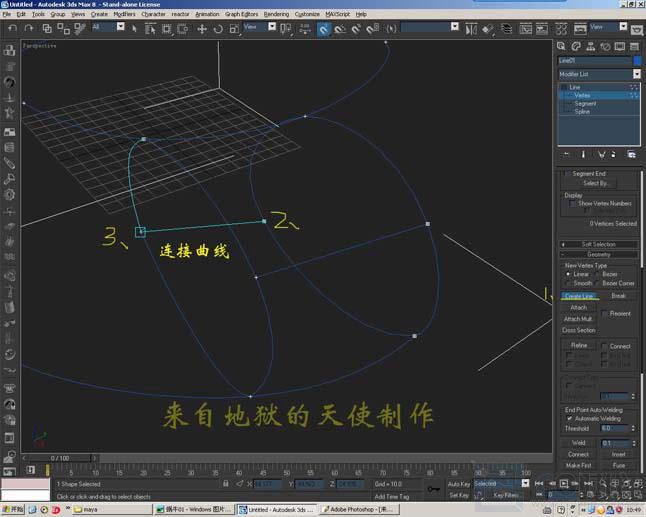
Task: Open Select by Name tool
Action: click(150, 28)
